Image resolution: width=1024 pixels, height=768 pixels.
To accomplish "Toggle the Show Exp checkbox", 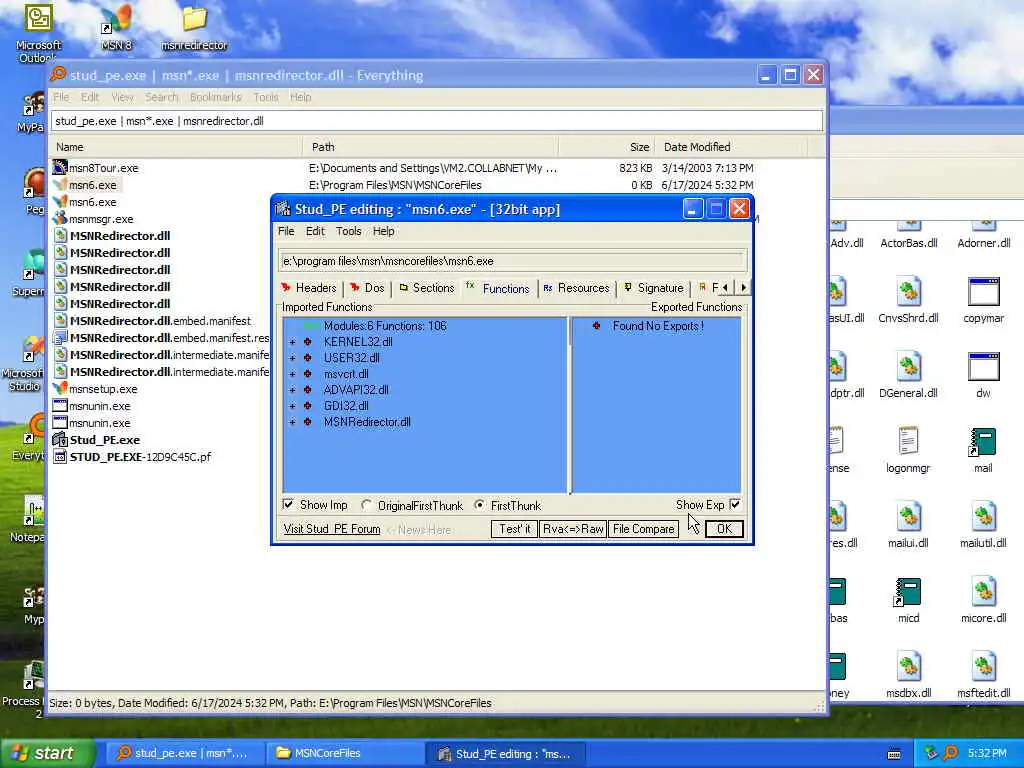I will click(735, 504).
